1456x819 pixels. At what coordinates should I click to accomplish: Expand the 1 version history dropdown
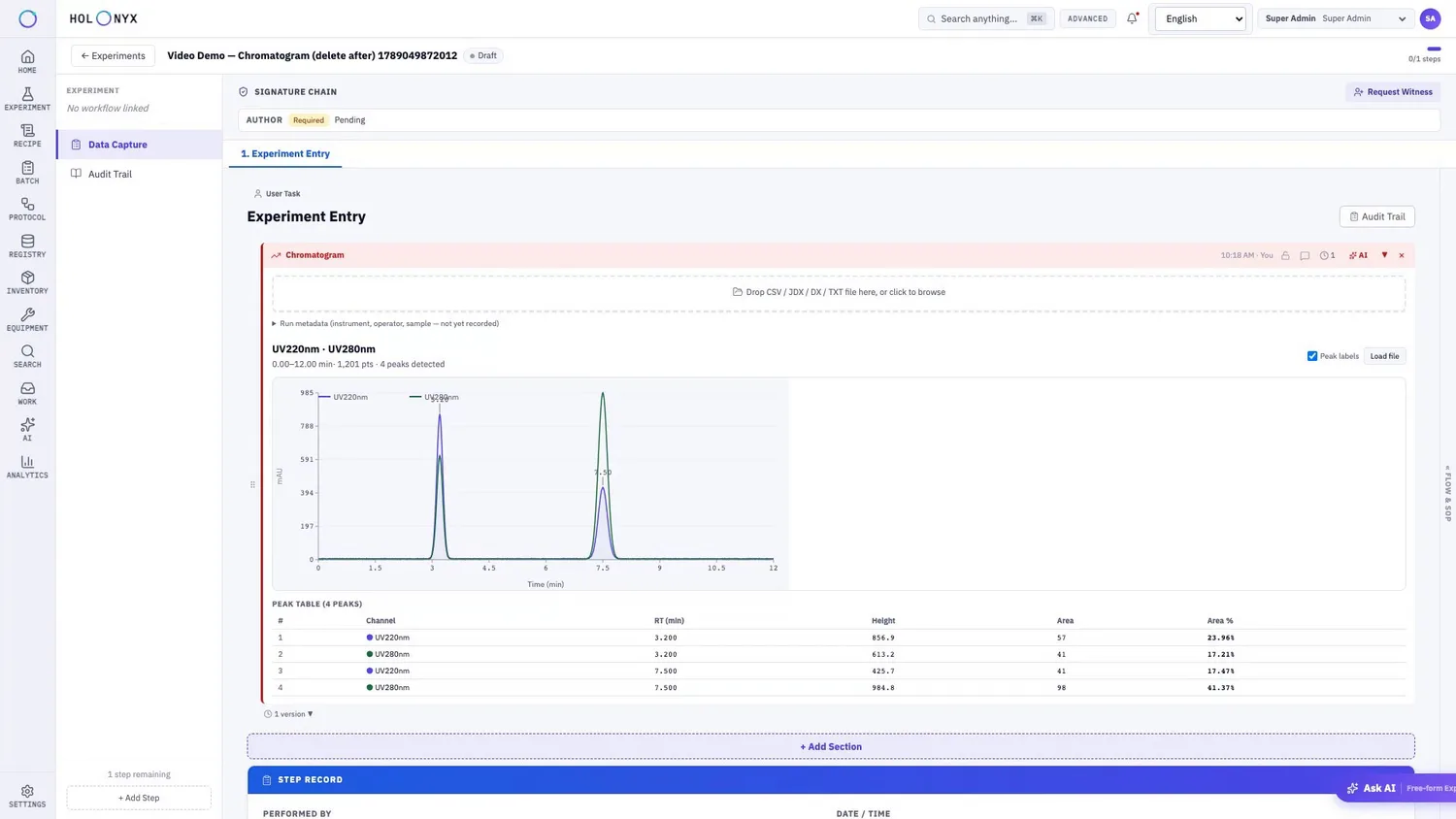(x=288, y=714)
